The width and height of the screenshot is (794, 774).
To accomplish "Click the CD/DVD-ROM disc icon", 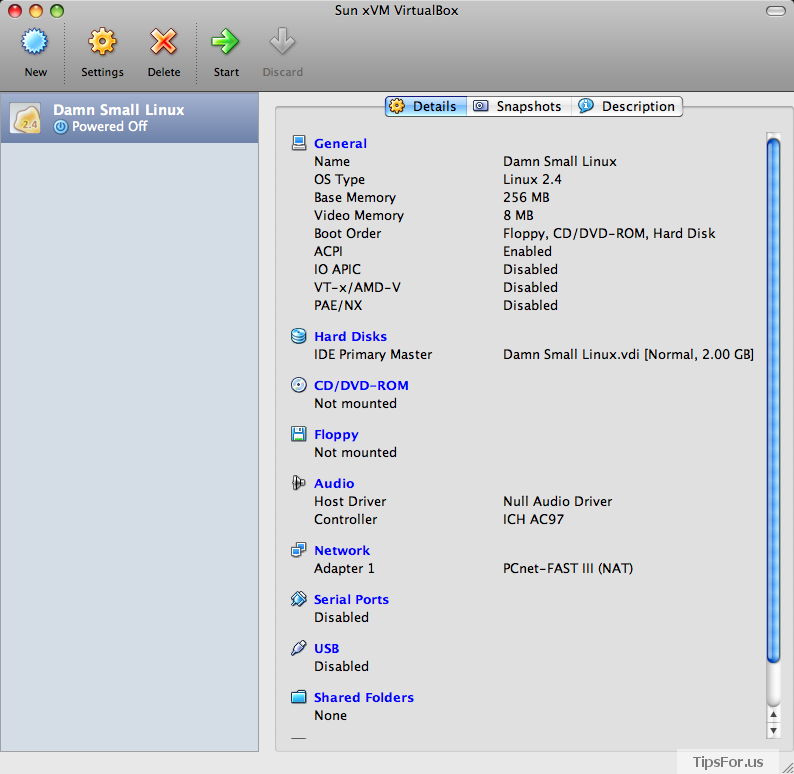I will pos(299,385).
